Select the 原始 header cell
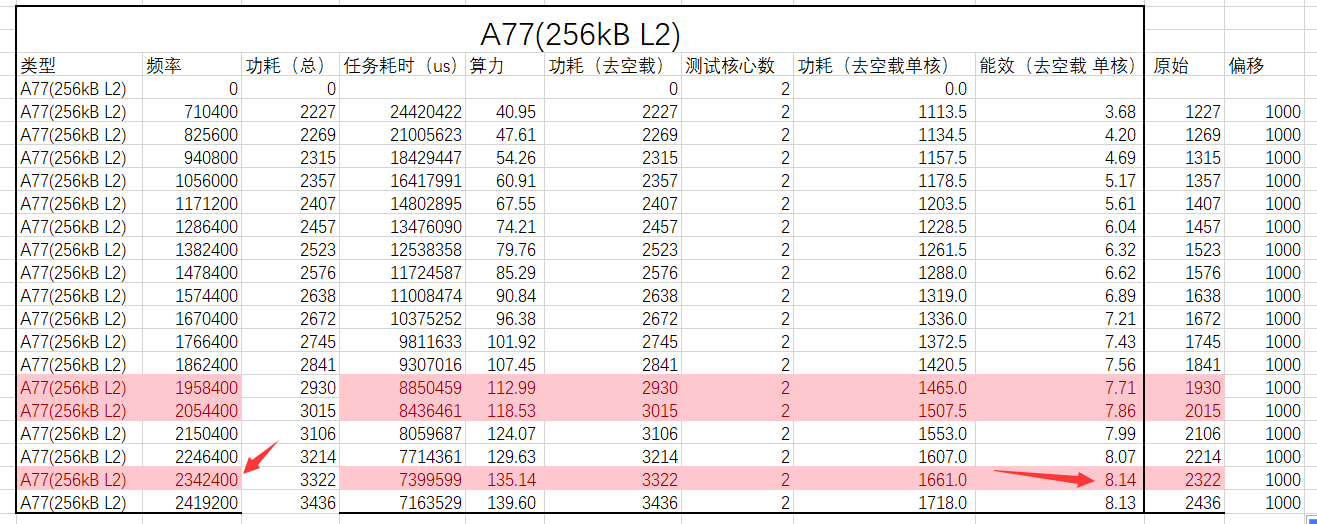This screenshot has width=1317, height=524. pyautogui.click(x=1186, y=66)
